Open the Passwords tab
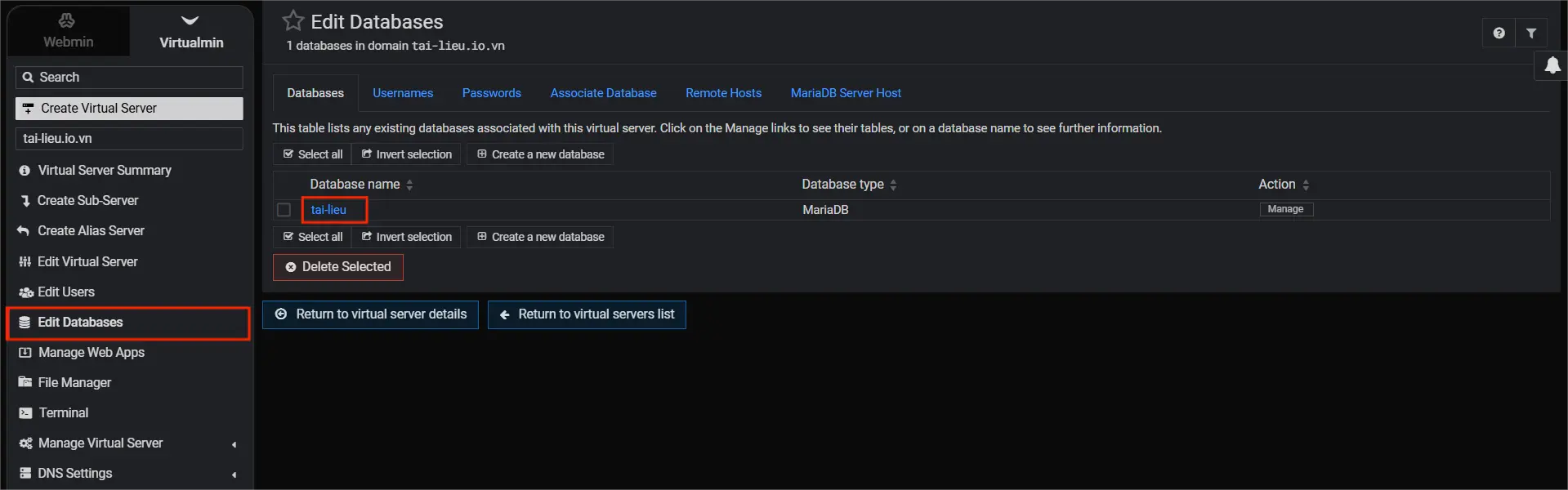The image size is (1568, 490). point(491,93)
